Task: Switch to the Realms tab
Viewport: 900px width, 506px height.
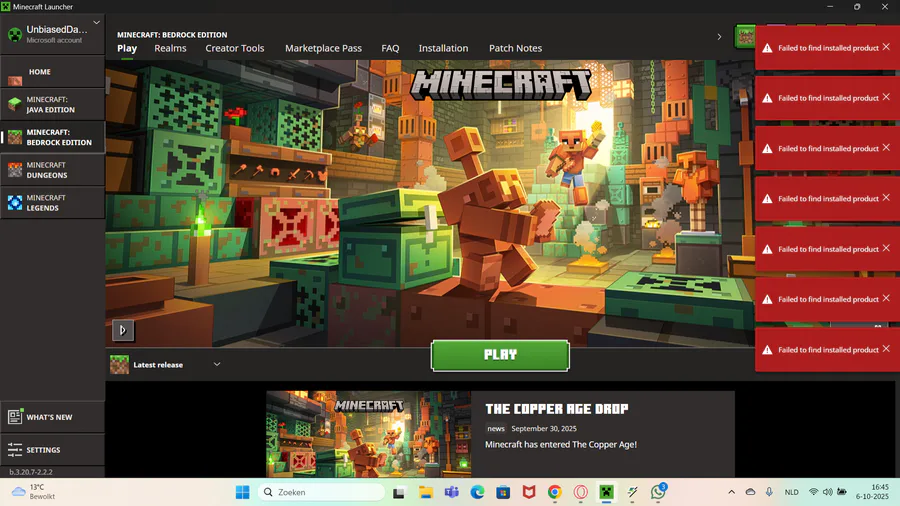Action: click(x=170, y=48)
